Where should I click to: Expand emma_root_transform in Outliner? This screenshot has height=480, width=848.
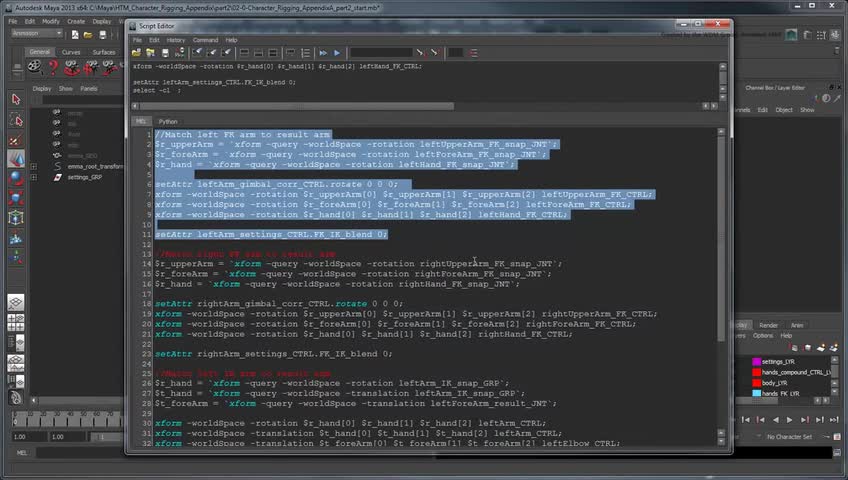point(34,166)
